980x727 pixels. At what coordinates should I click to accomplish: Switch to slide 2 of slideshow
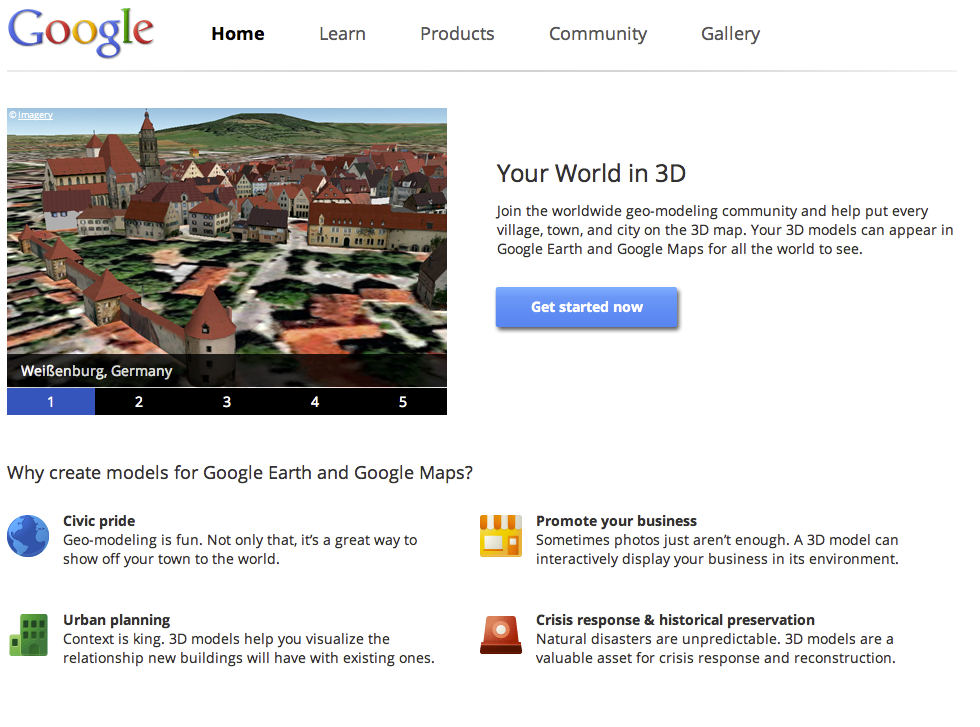pyautogui.click(x=139, y=401)
